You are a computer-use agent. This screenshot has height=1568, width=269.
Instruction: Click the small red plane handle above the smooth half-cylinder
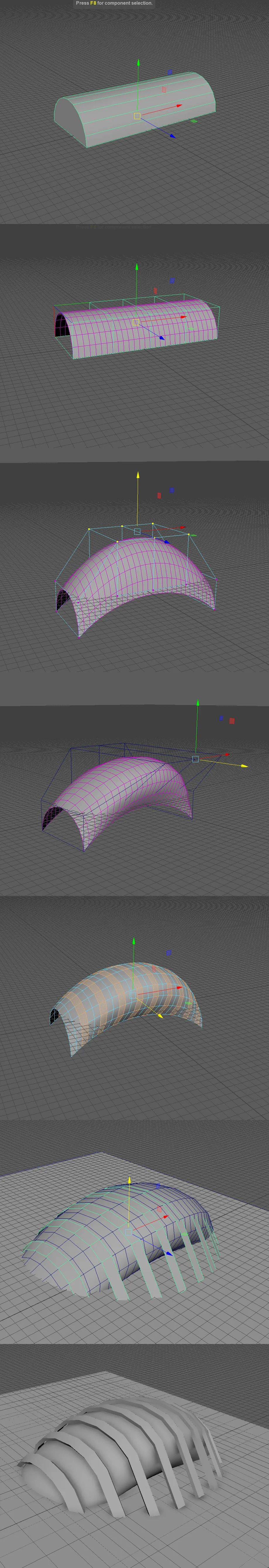pos(164,89)
